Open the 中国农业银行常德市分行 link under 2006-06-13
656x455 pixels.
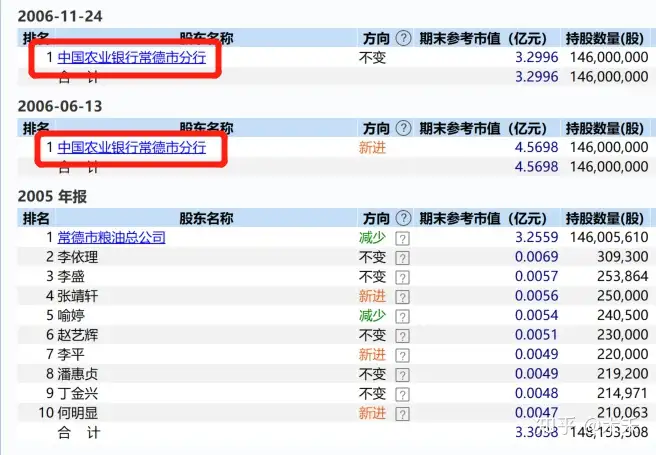point(131,147)
